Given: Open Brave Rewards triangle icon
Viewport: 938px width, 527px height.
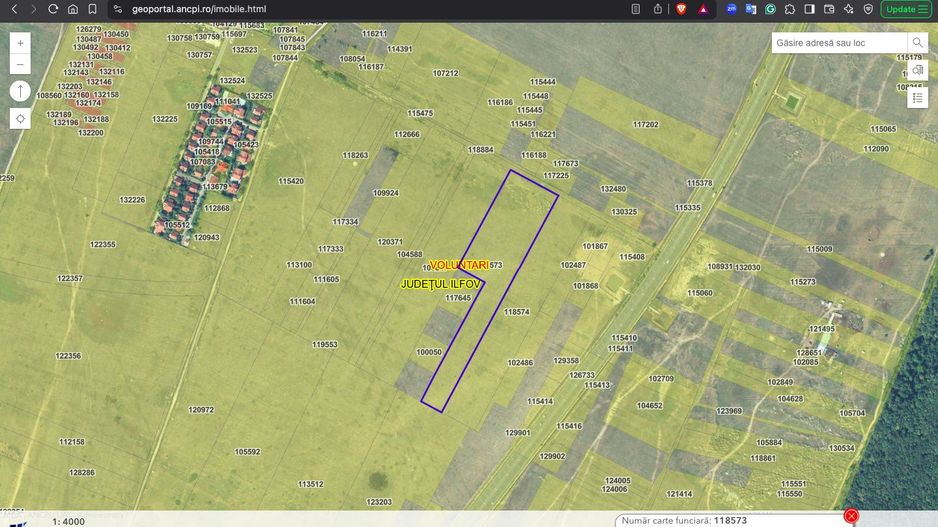Looking at the screenshot, I should pos(703,9).
